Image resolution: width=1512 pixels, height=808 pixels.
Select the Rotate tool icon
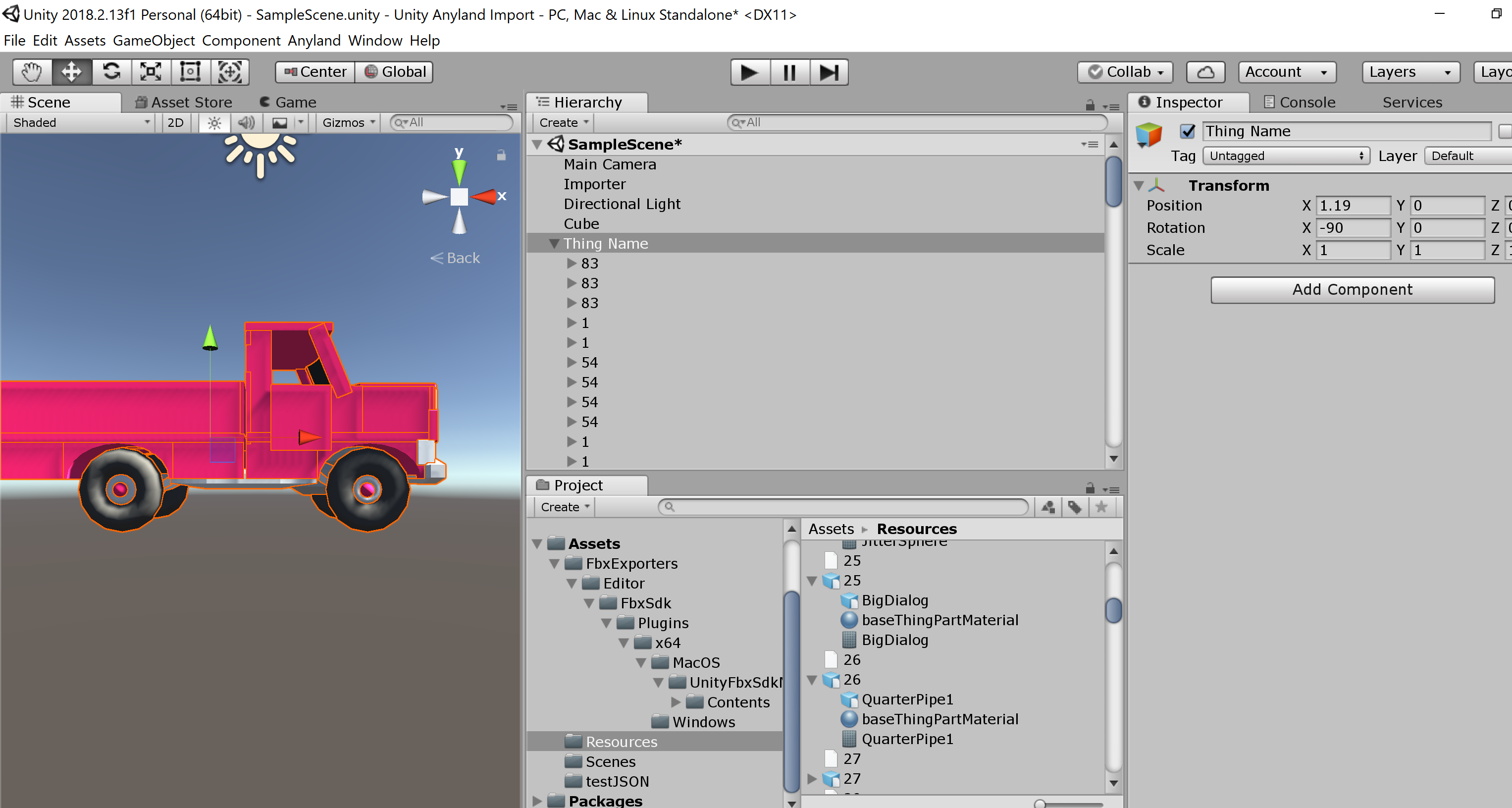tap(111, 72)
